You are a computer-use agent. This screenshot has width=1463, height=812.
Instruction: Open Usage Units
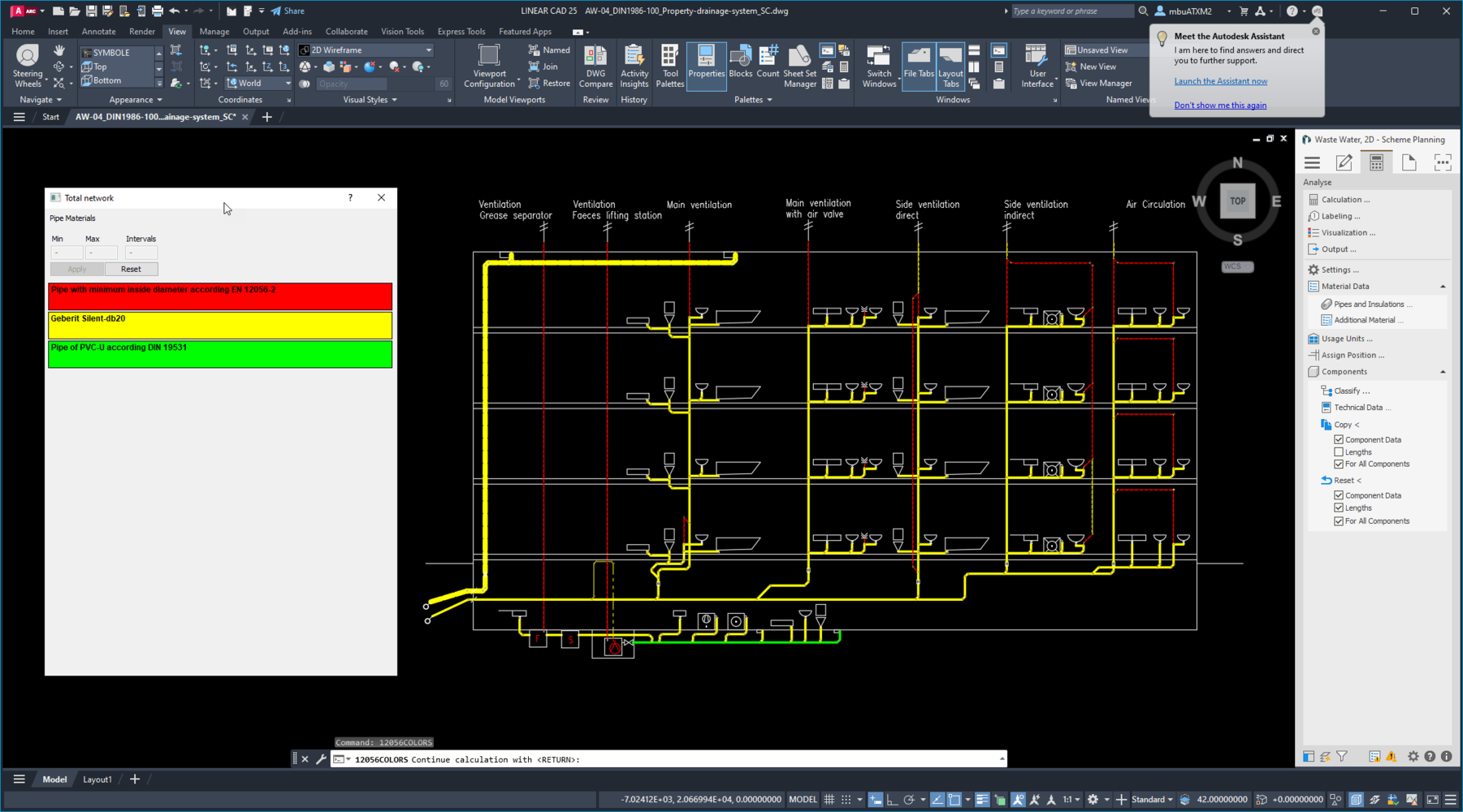click(1340, 339)
